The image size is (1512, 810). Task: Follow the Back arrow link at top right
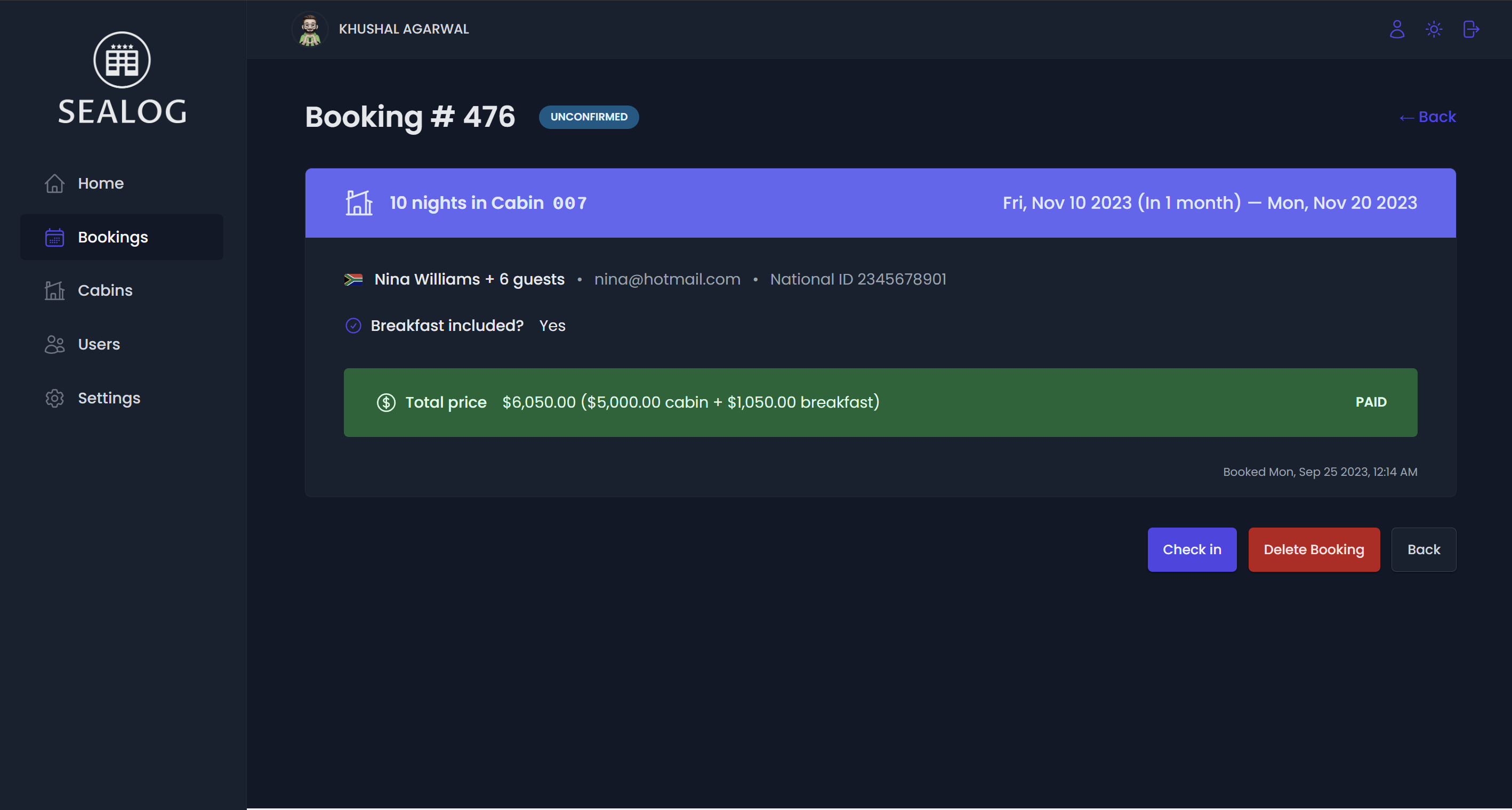pos(1427,117)
